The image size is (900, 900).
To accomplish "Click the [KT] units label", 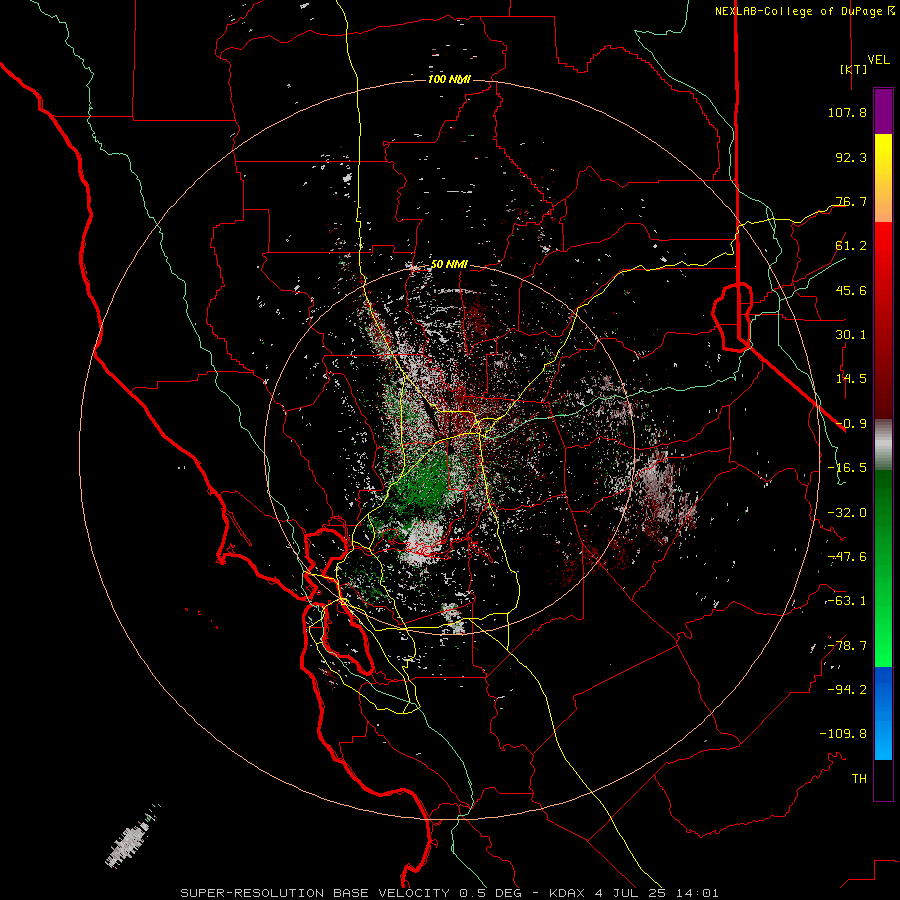I will (853, 69).
